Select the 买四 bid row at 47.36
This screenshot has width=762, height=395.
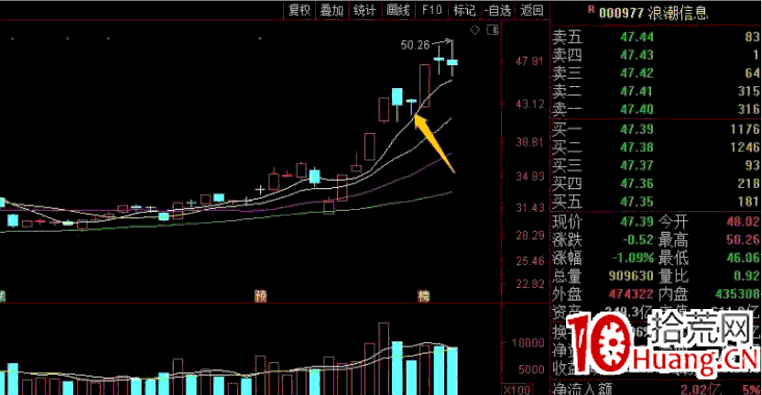pyautogui.click(x=656, y=183)
